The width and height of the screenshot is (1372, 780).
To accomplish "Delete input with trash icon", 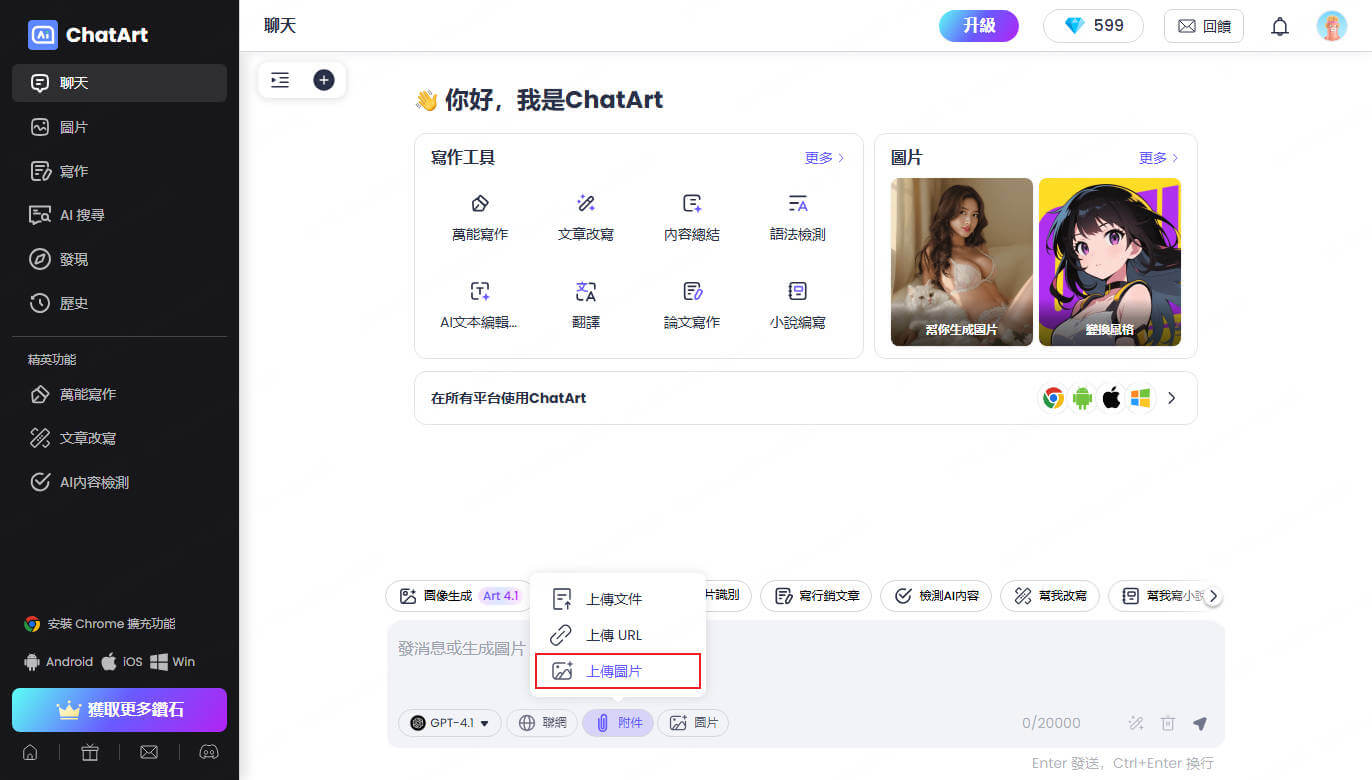I will click(1168, 723).
